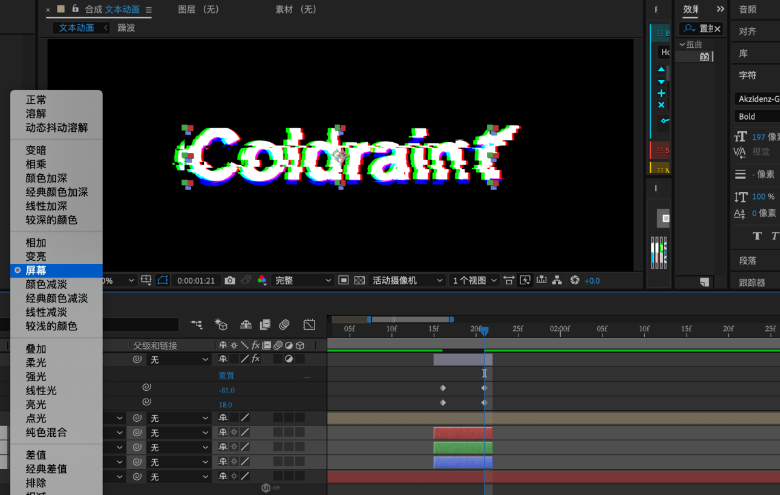Take a snapshot with the camera icon
The image size is (780, 495).
coord(229,281)
